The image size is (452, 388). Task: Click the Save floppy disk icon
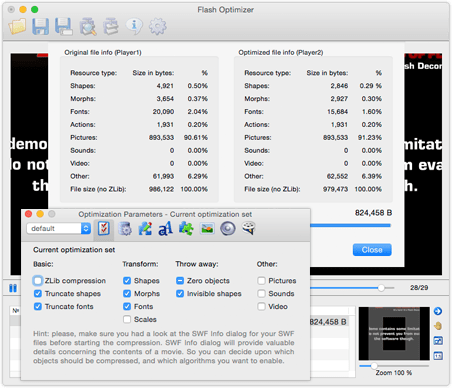tap(40, 26)
